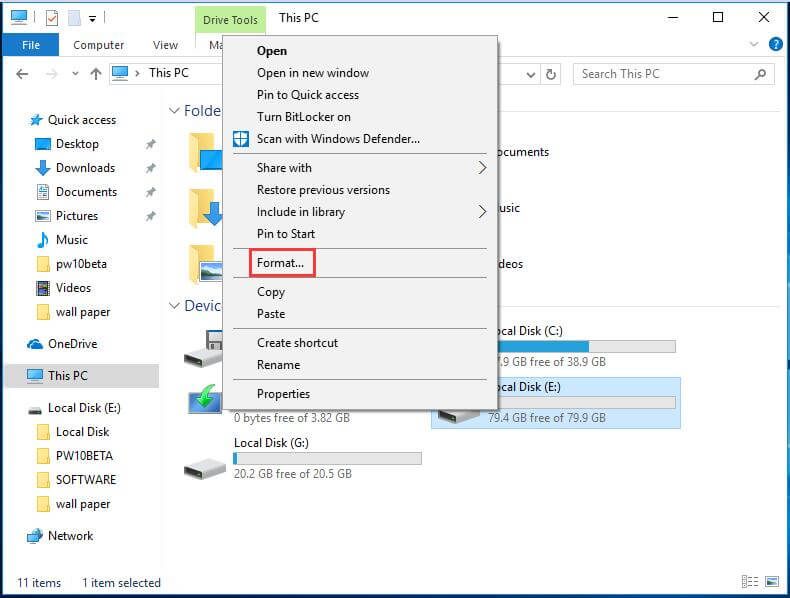Click Local Disk (C:) usage bar
The height and width of the screenshot is (598, 790).
tap(586, 347)
